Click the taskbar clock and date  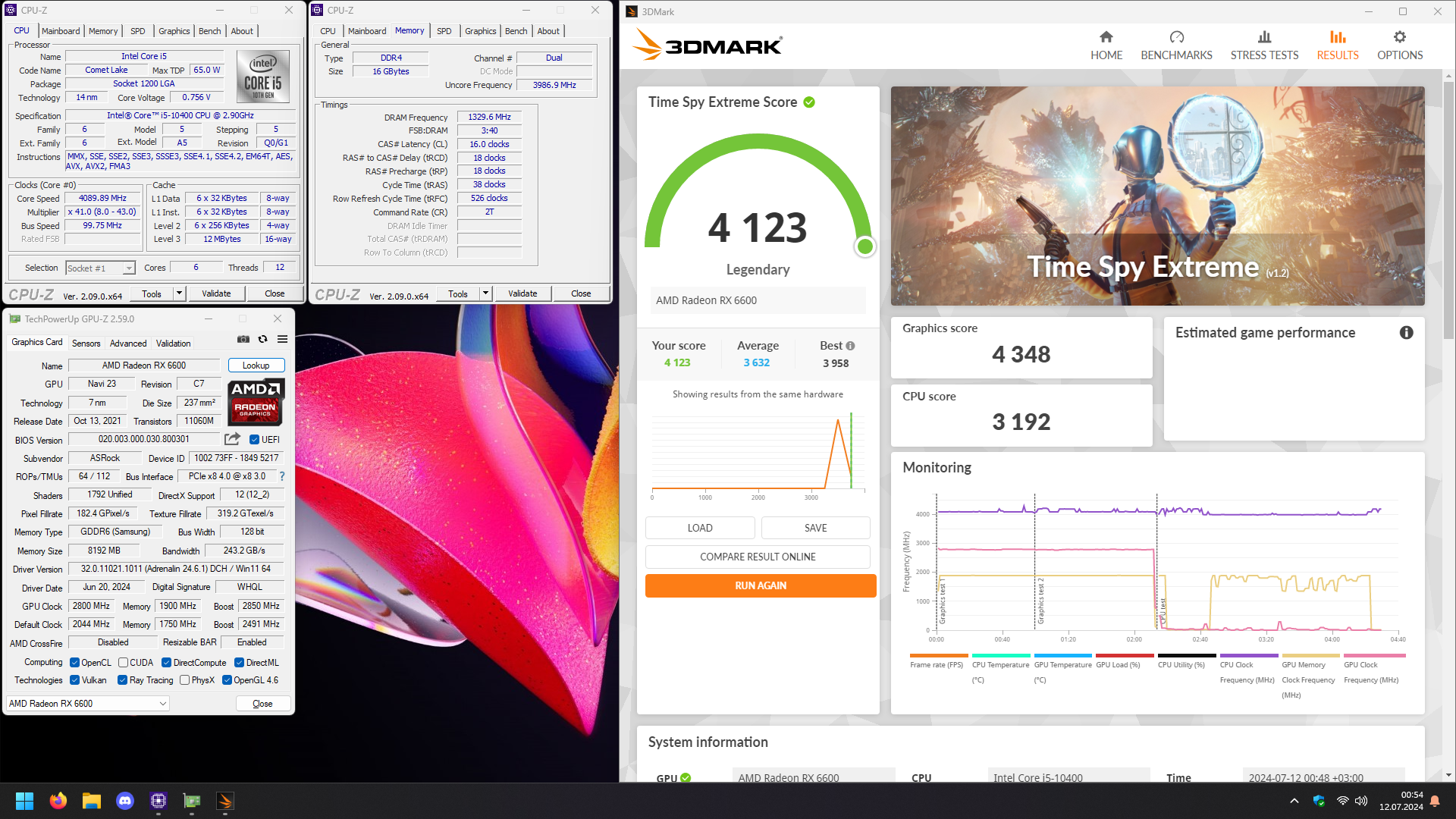click(1401, 801)
